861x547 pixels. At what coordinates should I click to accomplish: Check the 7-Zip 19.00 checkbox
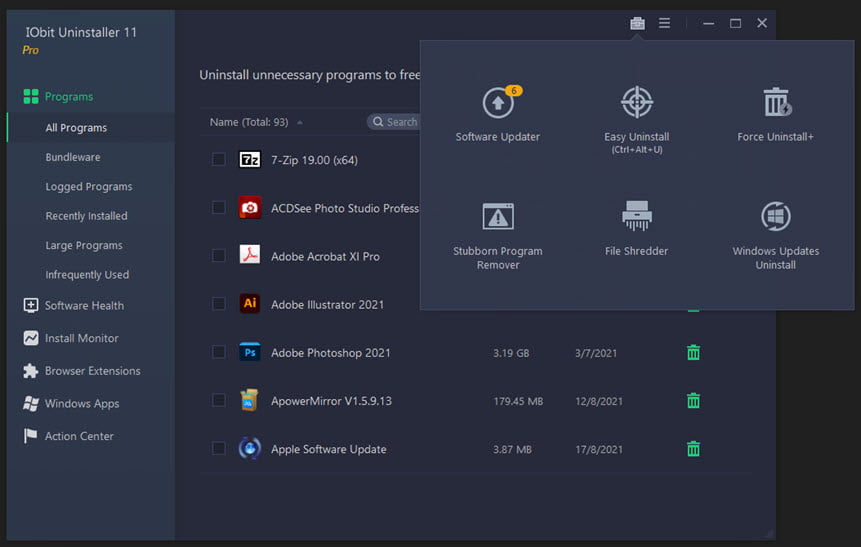tap(219, 159)
